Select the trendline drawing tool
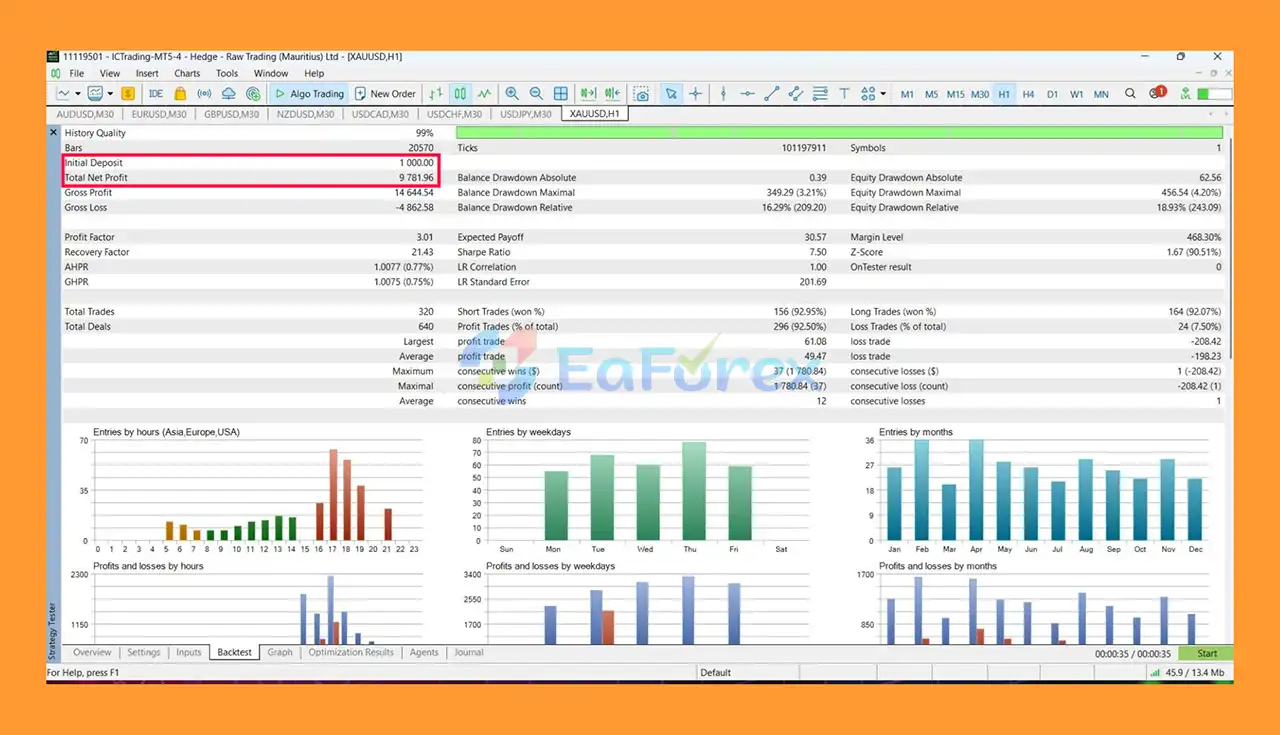 (771, 94)
